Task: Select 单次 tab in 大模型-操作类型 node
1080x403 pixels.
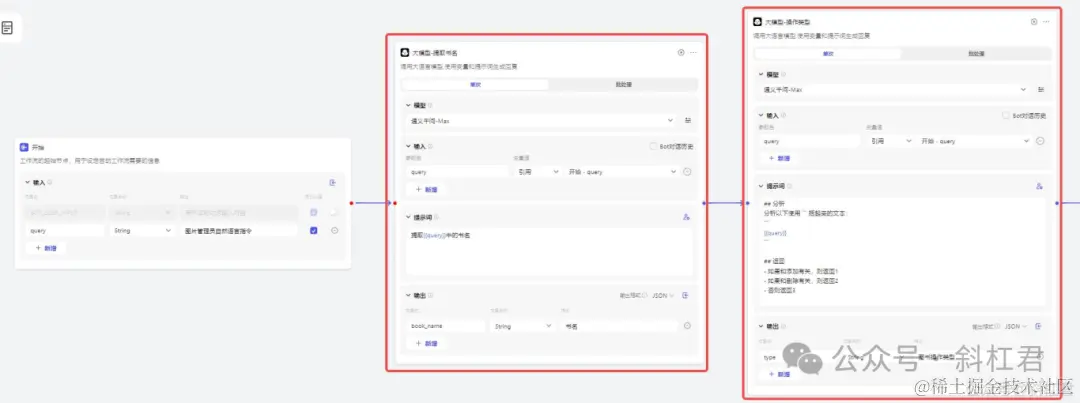Action: point(828,54)
